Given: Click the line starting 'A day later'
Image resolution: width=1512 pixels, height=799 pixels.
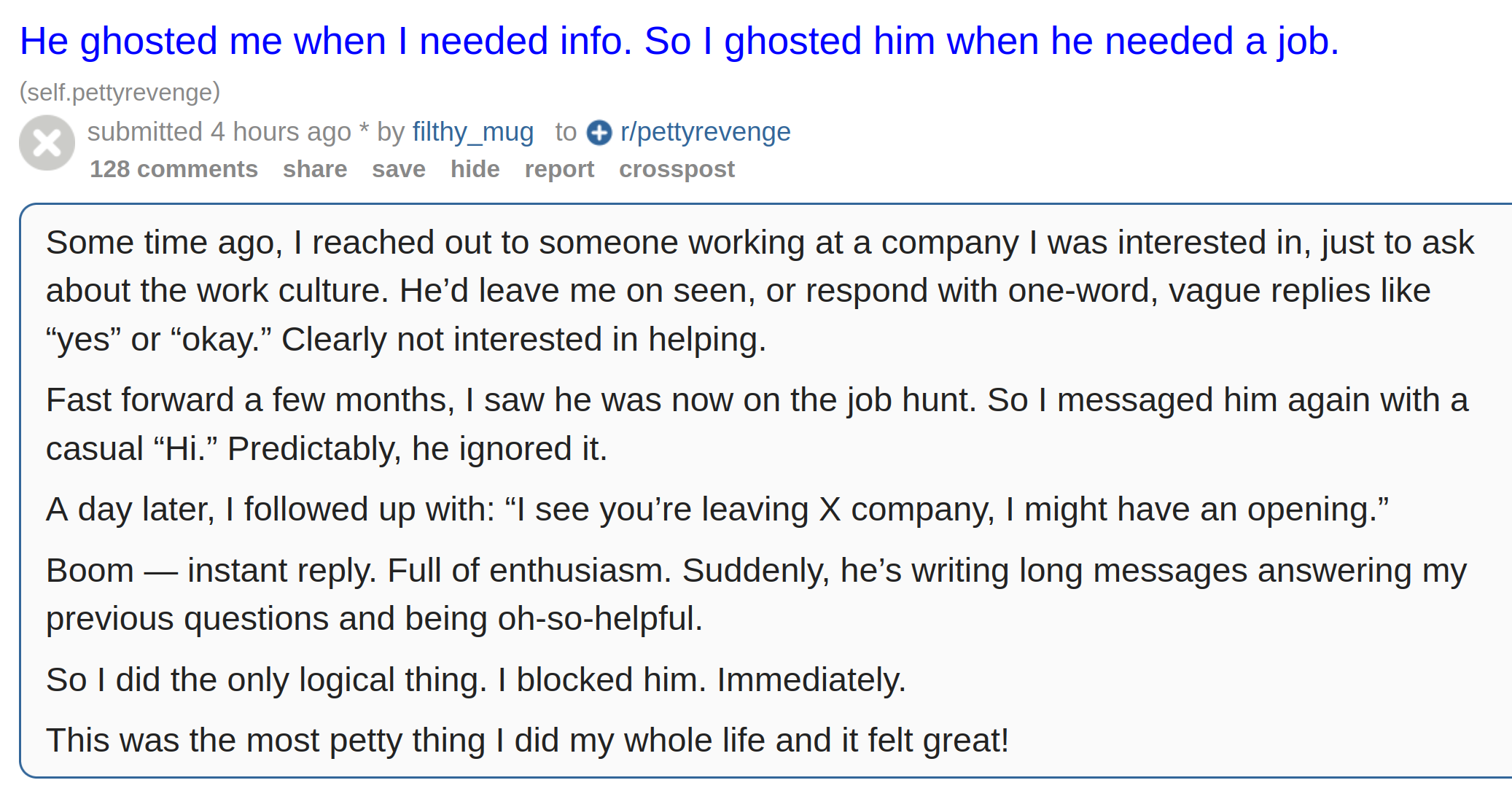Looking at the screenshot, I should coord(717,510).
